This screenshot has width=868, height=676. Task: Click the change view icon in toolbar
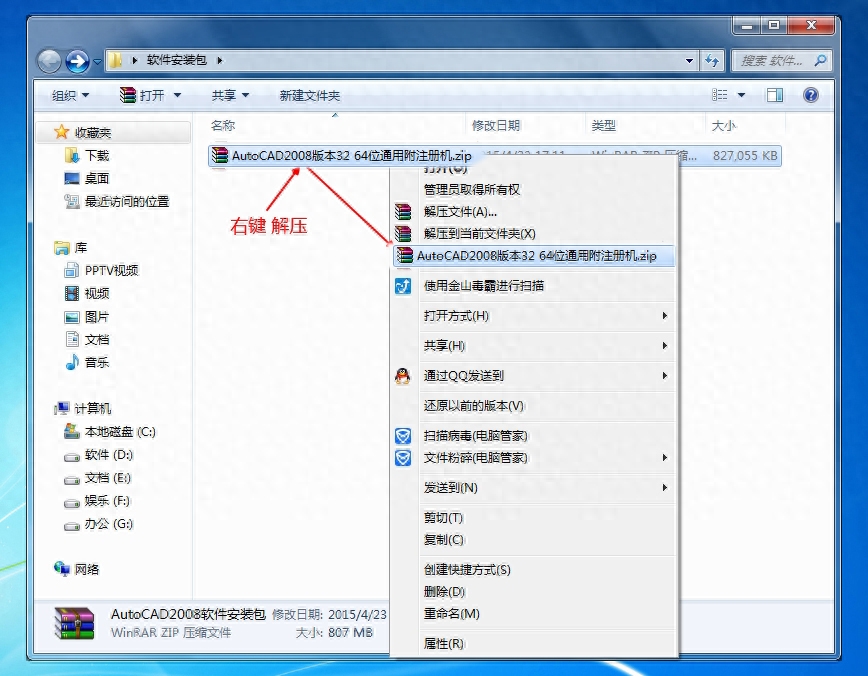[720, 95]
